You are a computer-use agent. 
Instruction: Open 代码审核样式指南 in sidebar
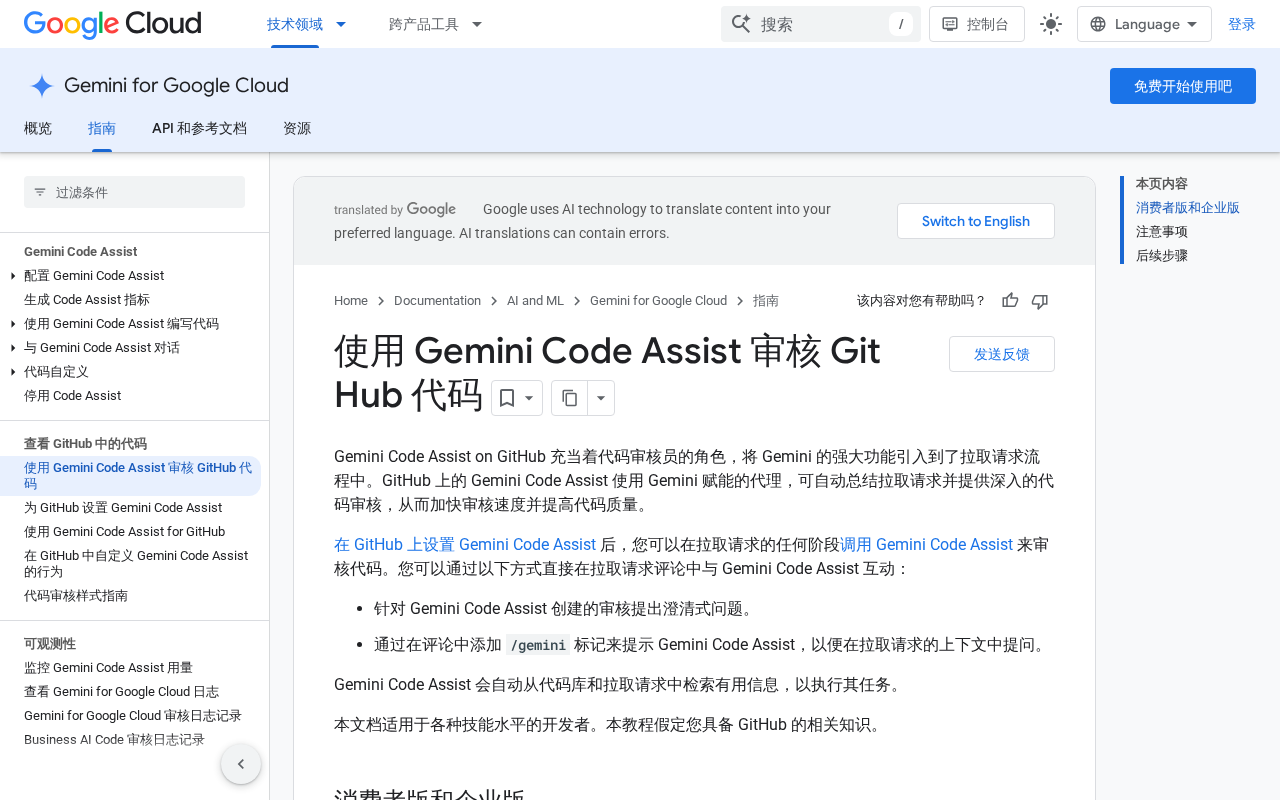click(76, 596)
